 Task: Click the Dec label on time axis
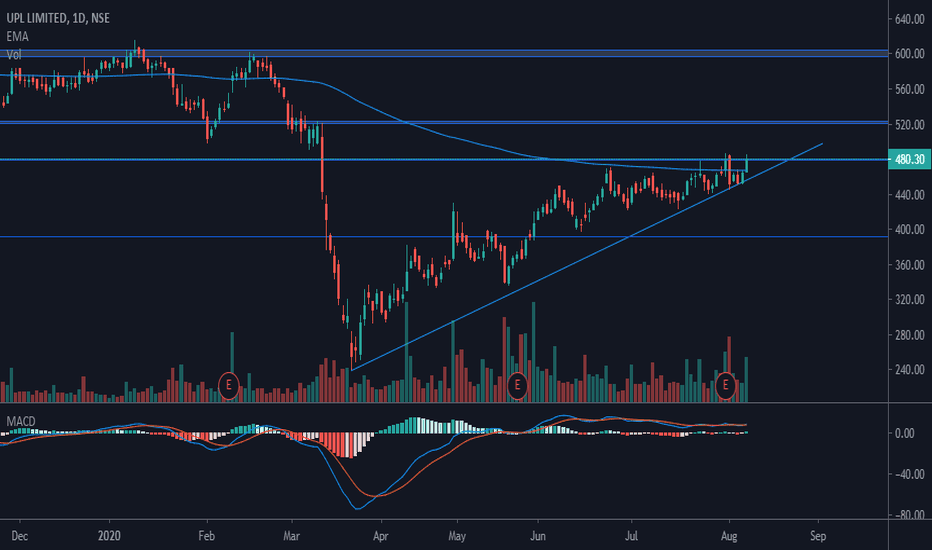coord(20,536)
